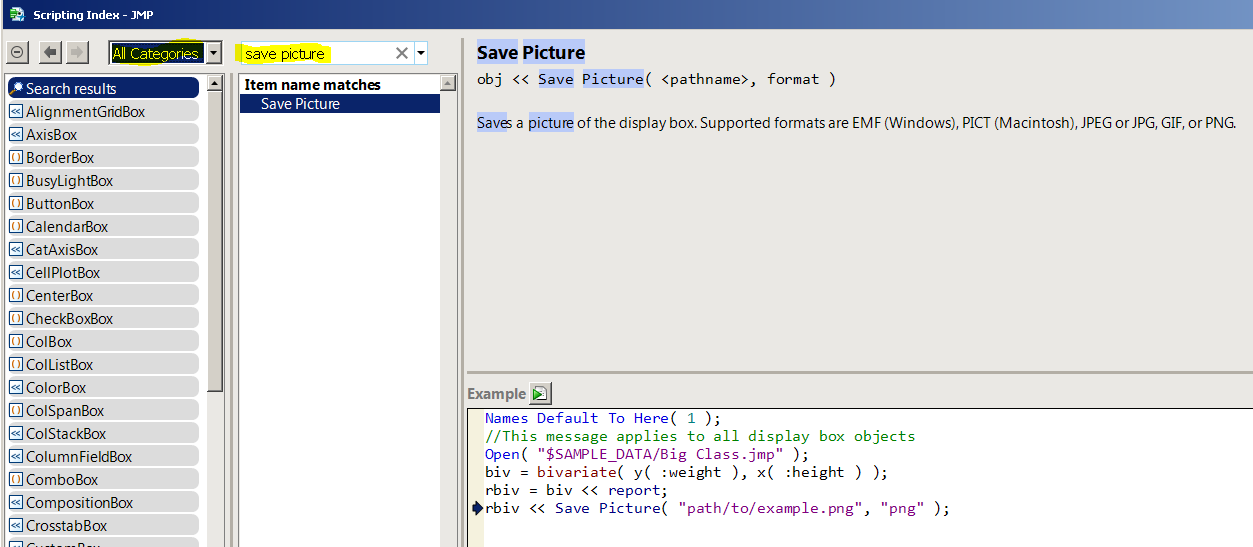The height and width of the screenshot is (547, 1253).
Task: Click the message icon beside AlignmentGridBox
Action: click(16, 112)
